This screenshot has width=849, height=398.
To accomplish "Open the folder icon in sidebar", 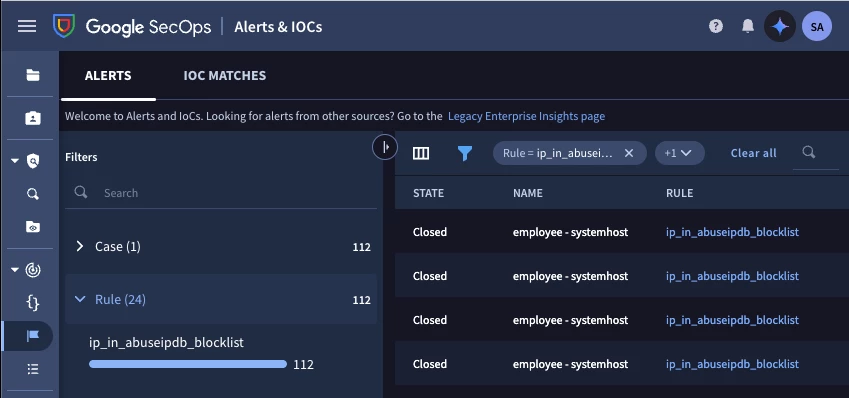I will (33, 75).
